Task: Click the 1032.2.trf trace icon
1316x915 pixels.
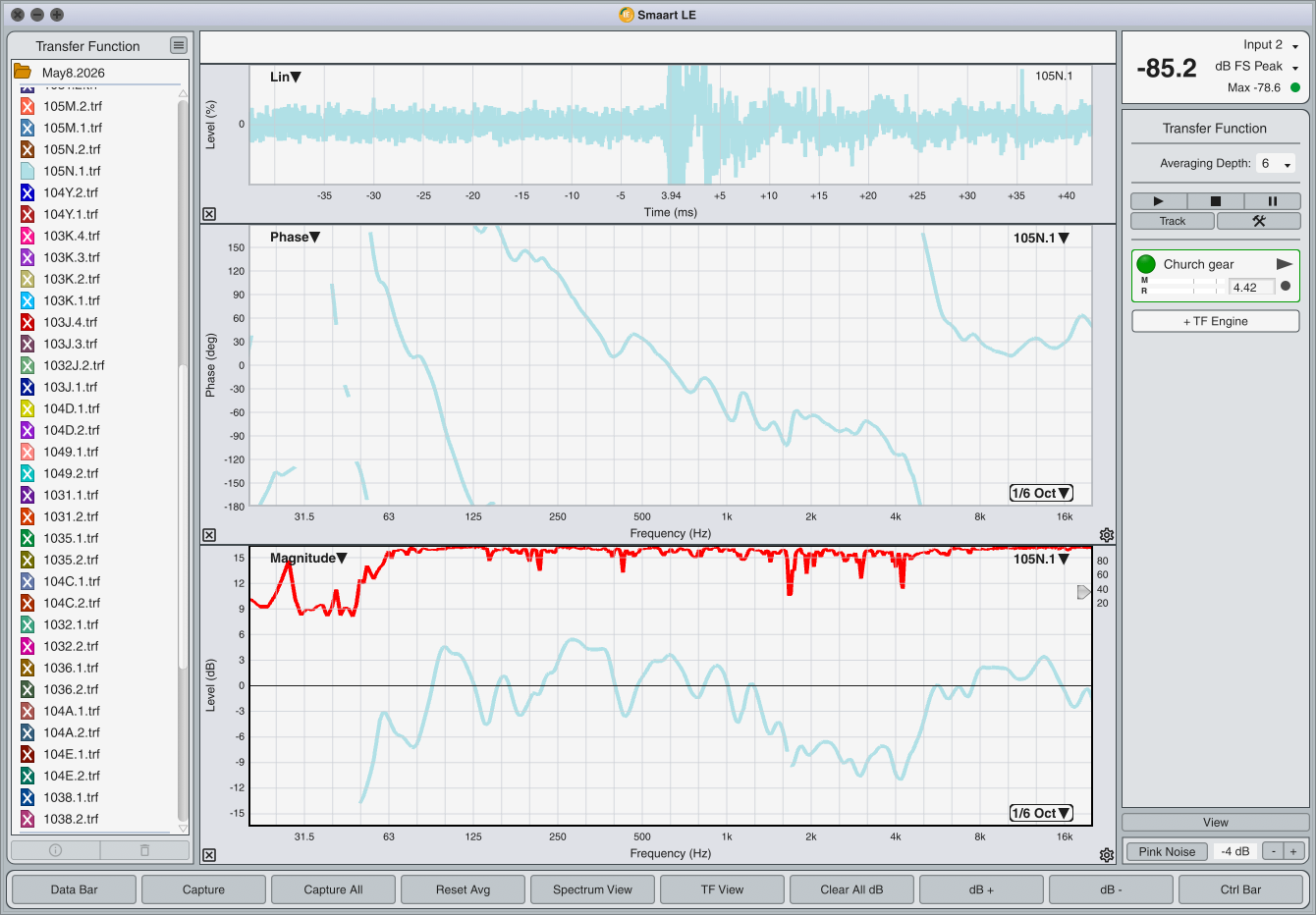Action: pos(27,646)
